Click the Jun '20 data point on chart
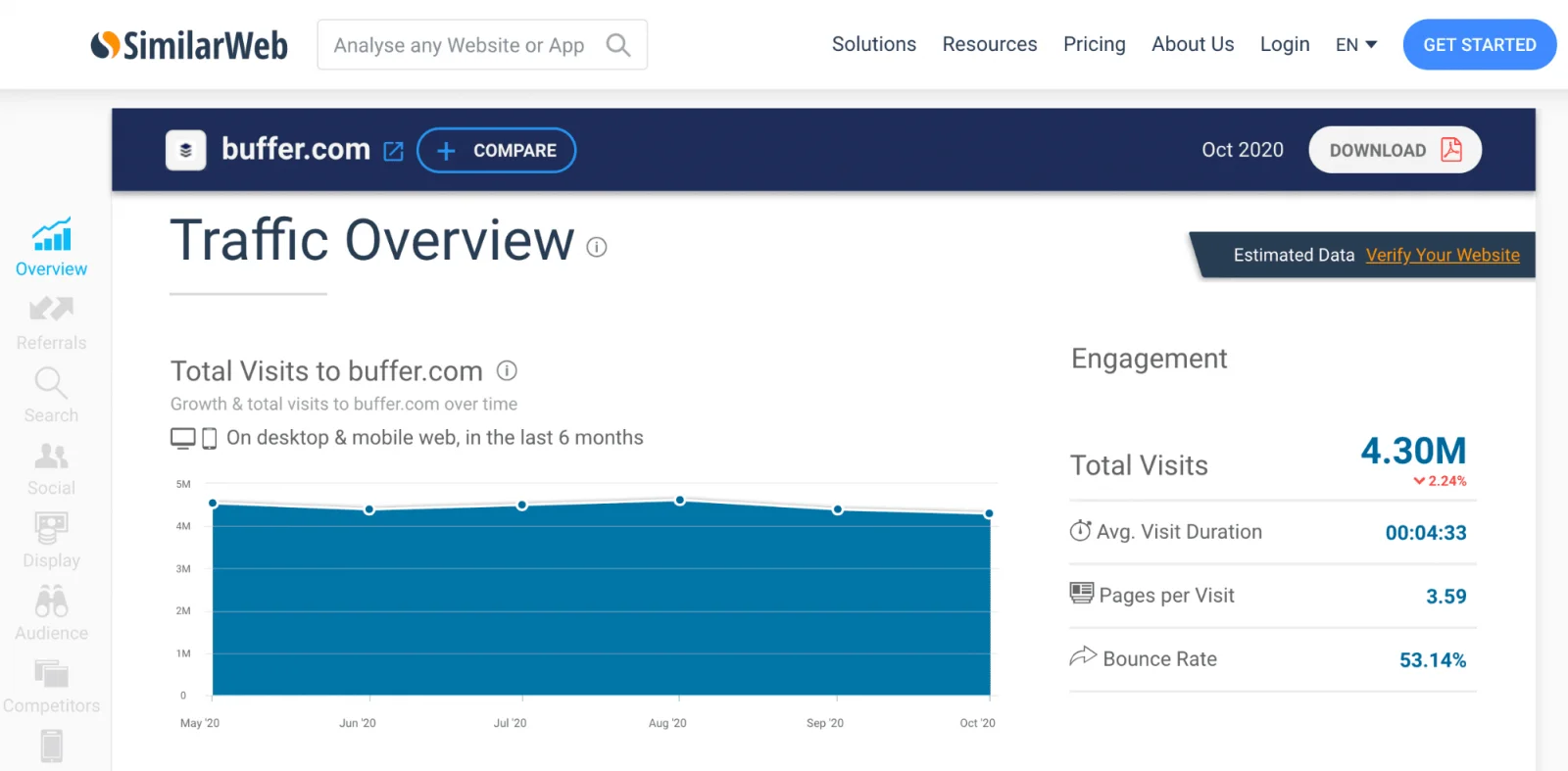Screen dimensions: 1568x771 click(x=369, y=509)
